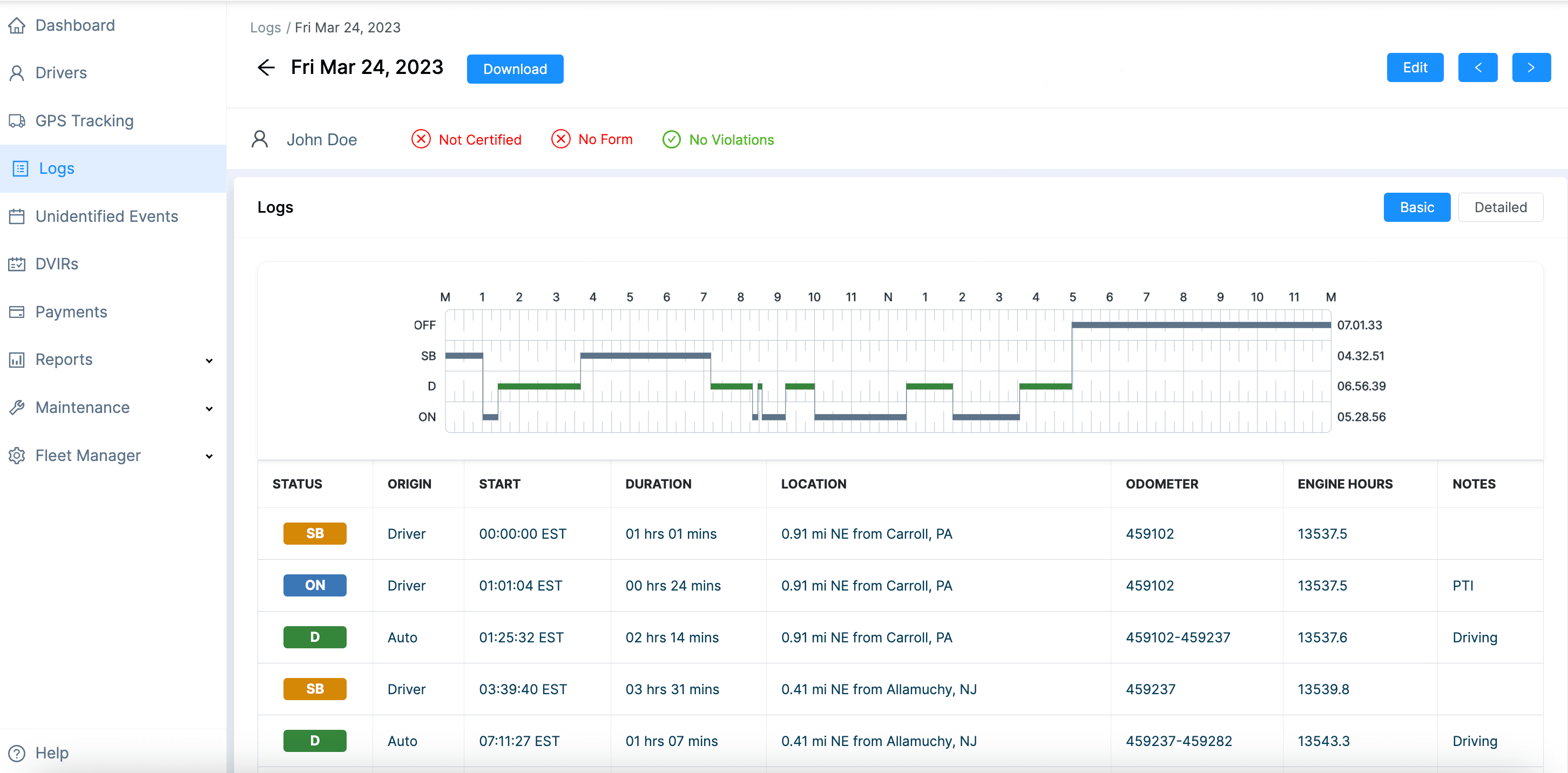Open the Dashboard icon in the sidebar
1568x773 pixels.
[x=17, y=25]
